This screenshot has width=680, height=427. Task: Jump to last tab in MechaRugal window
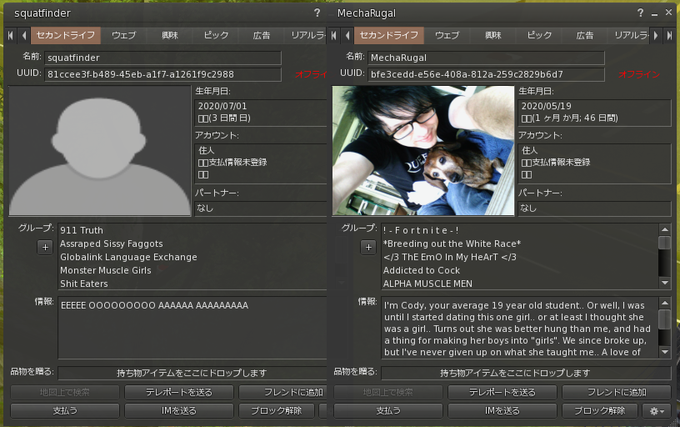tap(669, 35)
